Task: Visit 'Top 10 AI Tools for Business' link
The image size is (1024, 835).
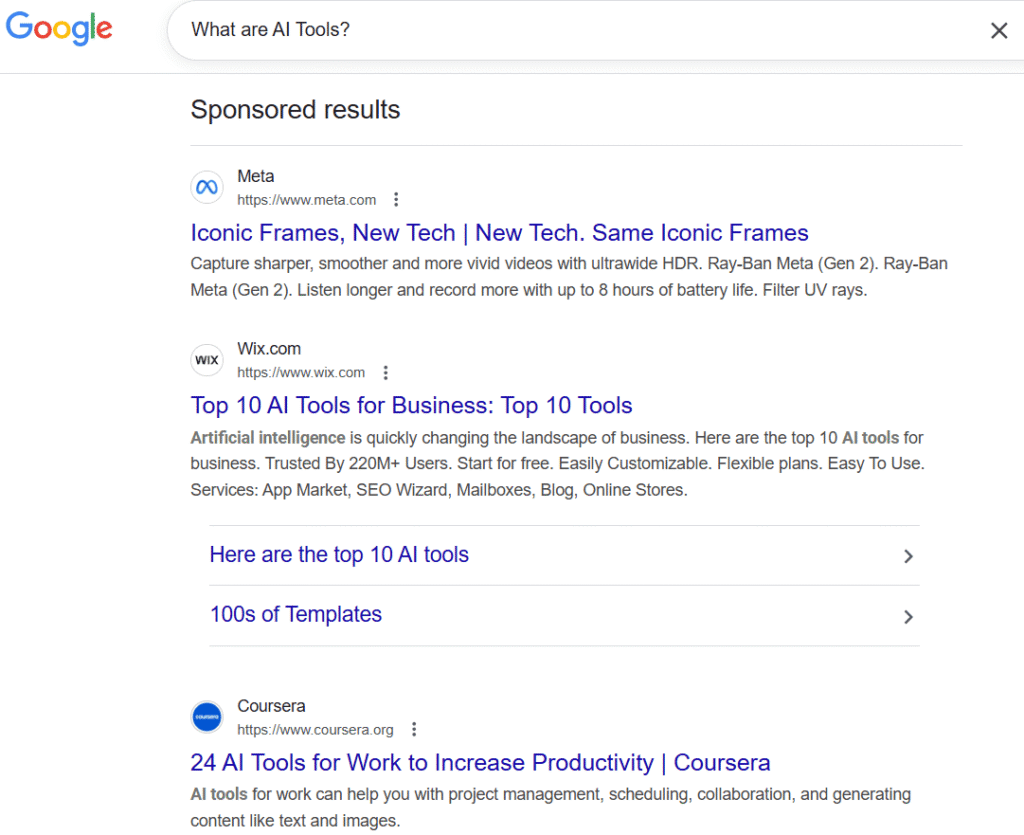Action: pyautogui.click(x=411, y=405)
